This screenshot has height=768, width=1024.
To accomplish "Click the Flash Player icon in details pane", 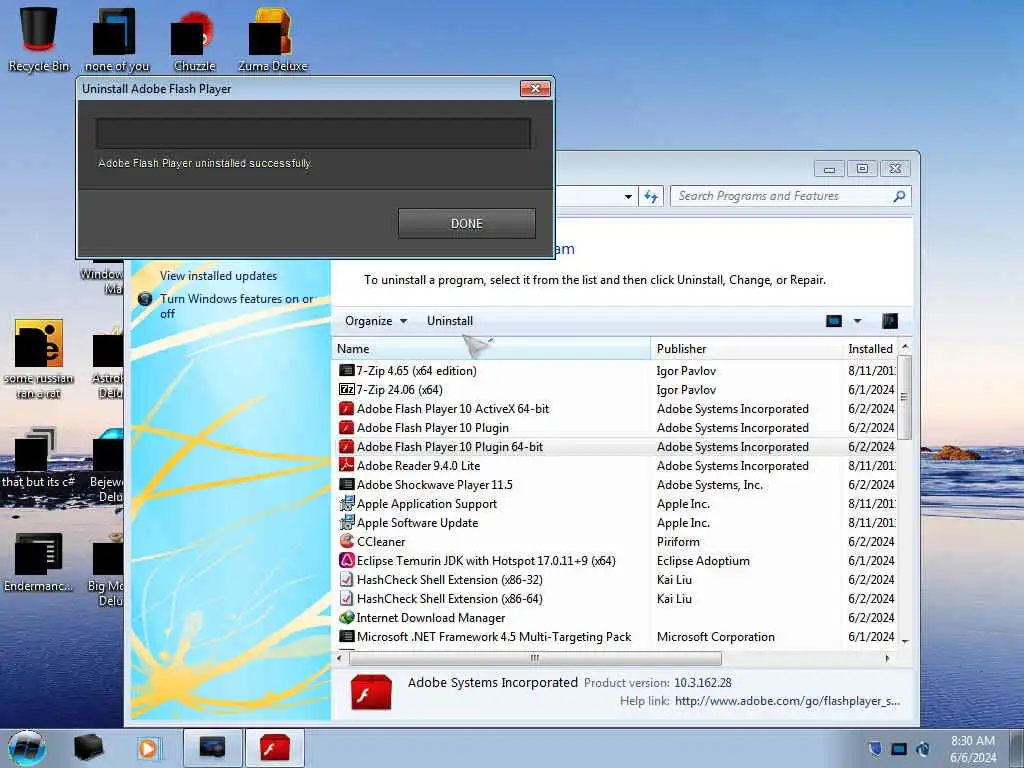I will 371,692.
